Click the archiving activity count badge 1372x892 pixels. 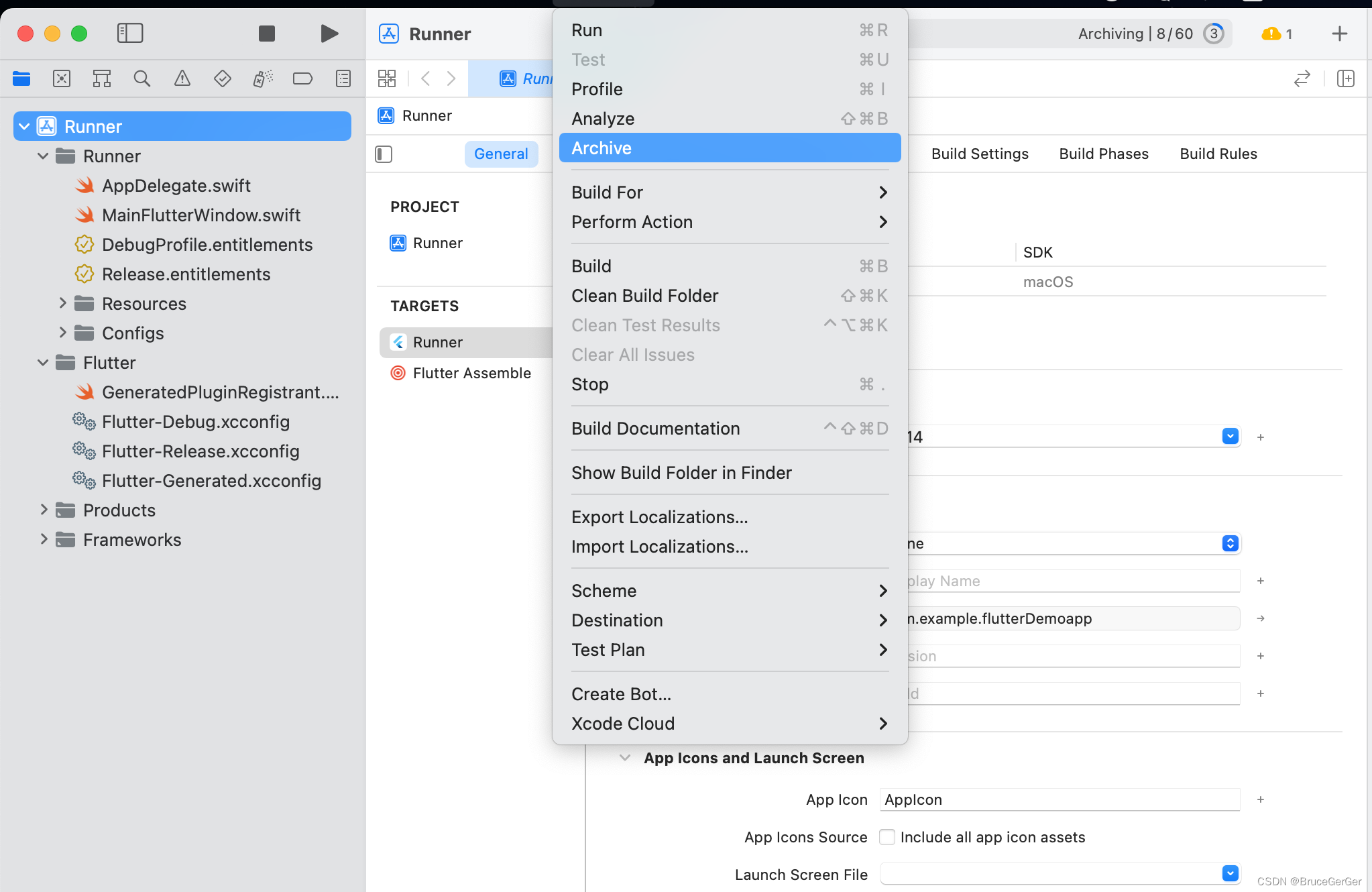click(1214, 34)
